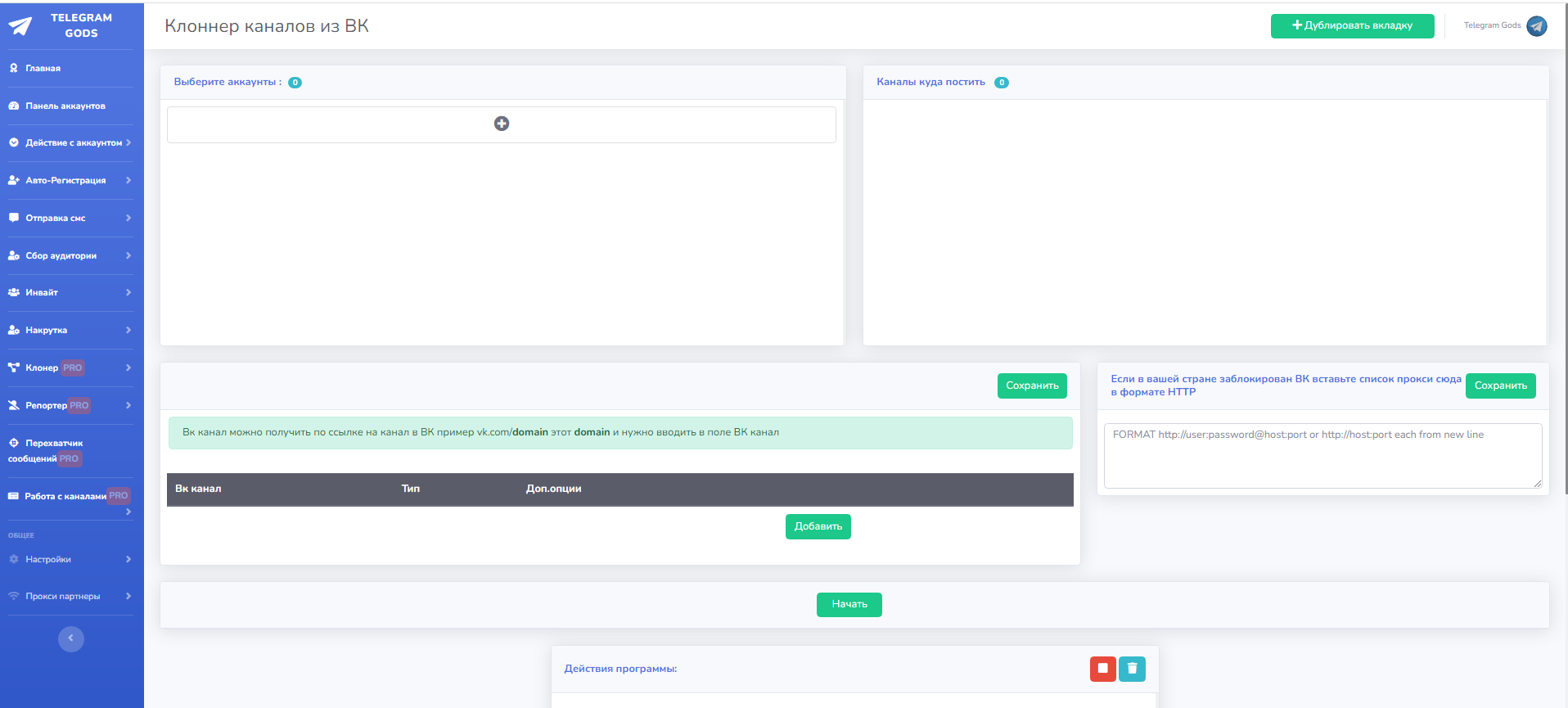Stop program actions with the red button
Screen dimensions: 1568x708
[1103, 669]
